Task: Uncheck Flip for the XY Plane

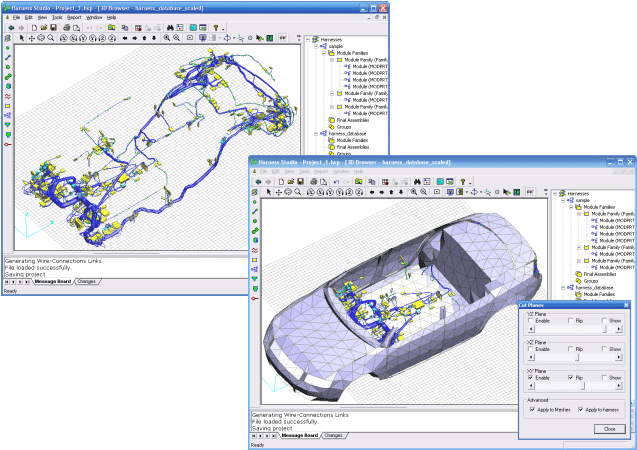Action: pos(571,377)
